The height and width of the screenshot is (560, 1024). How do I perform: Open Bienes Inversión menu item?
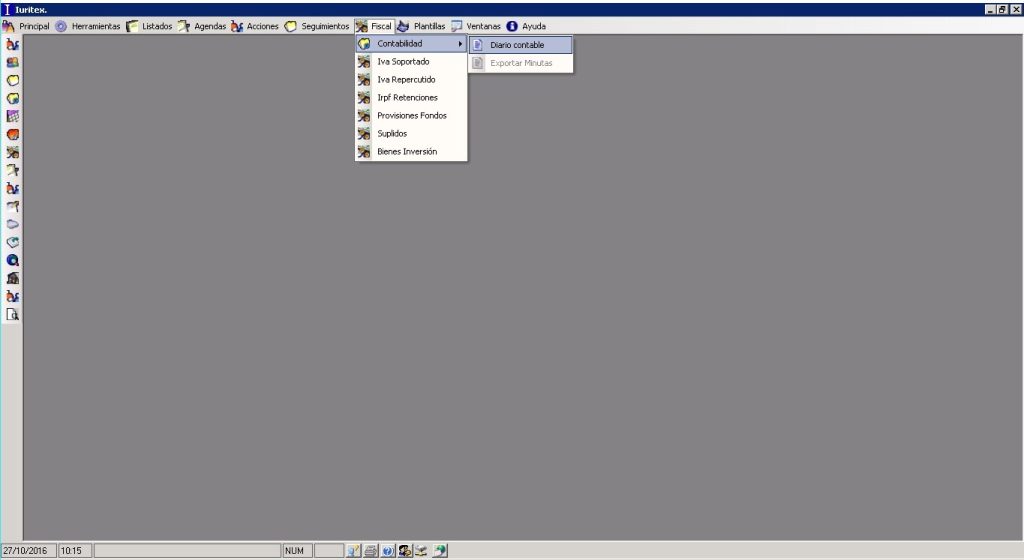(407, 152)
